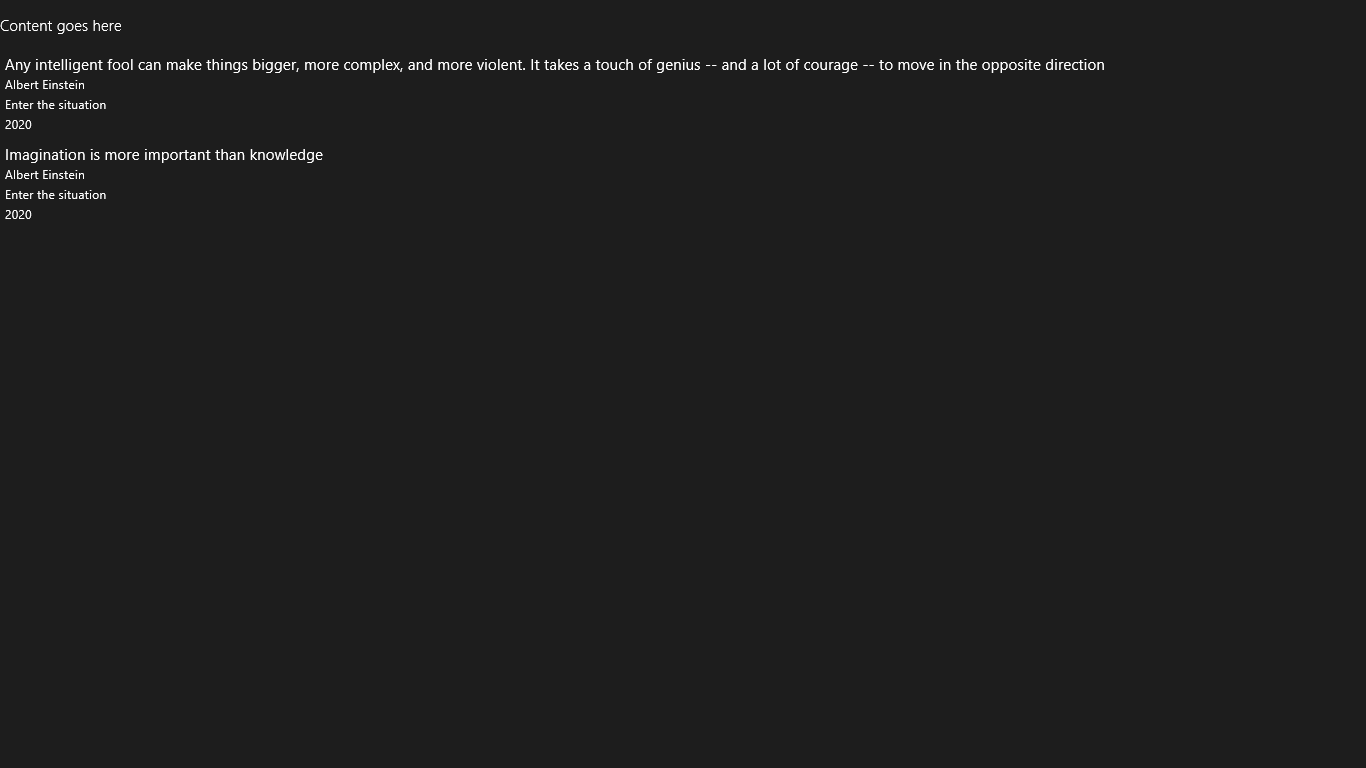
Task: Click the word 'fool' in the first quote
Action: coord(120,65)
